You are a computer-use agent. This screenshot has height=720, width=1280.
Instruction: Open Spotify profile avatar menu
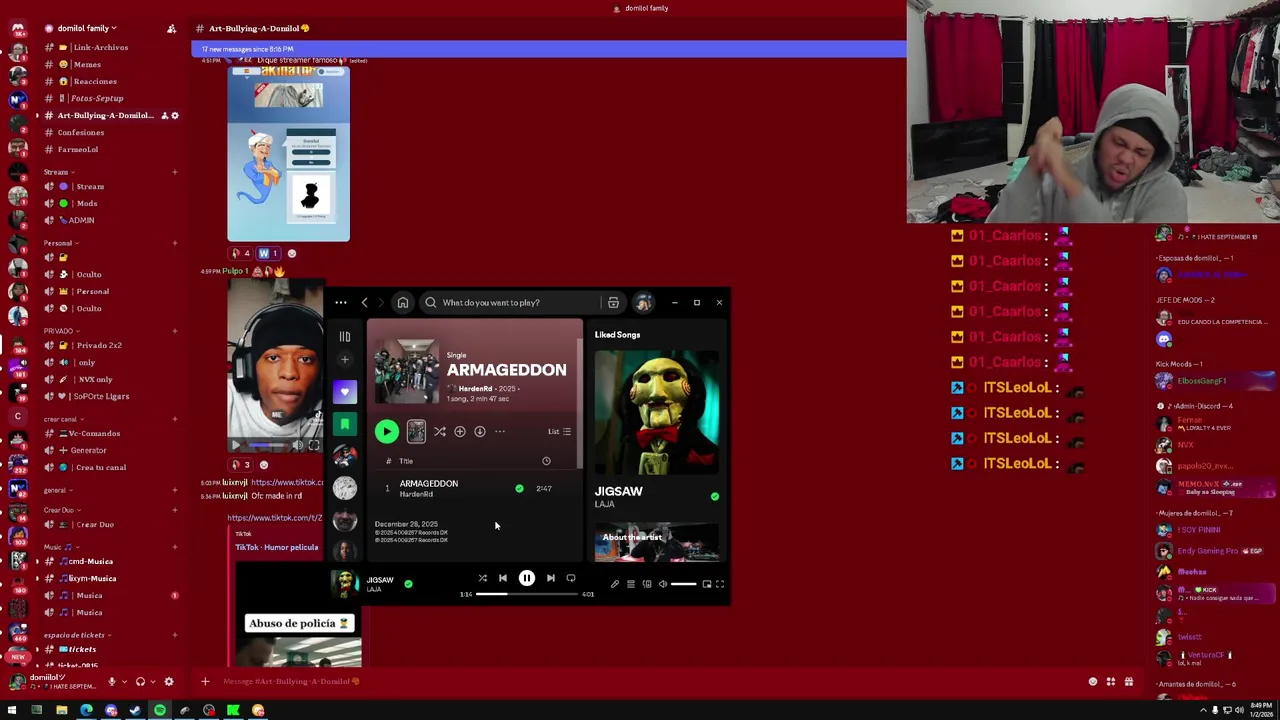point(643,302)
